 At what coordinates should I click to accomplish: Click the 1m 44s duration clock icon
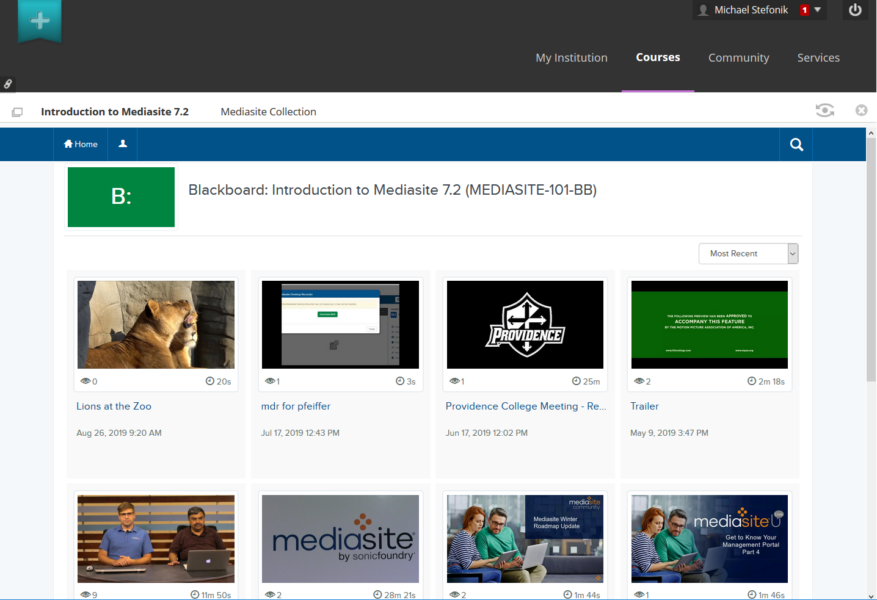point(568,594)
